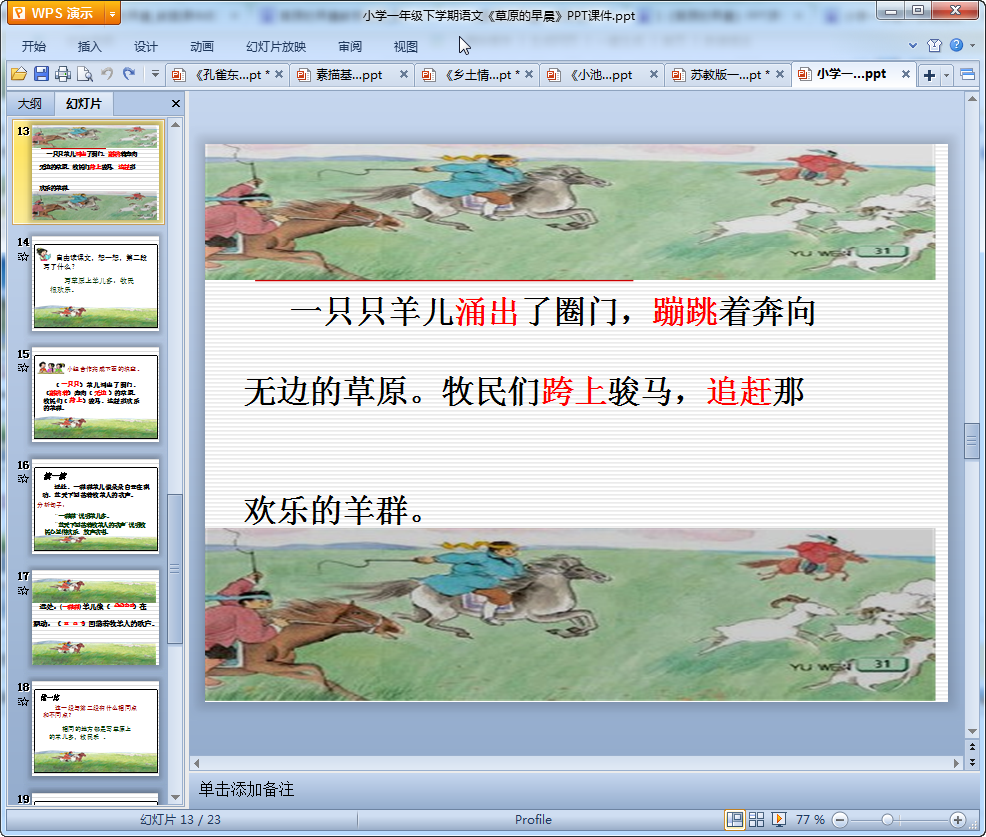This screenshot has width=986, height=837.
Task: Expand the dropdown arrow beside WPS 演示
Action: pyautogui.click(x=113, y=13)
